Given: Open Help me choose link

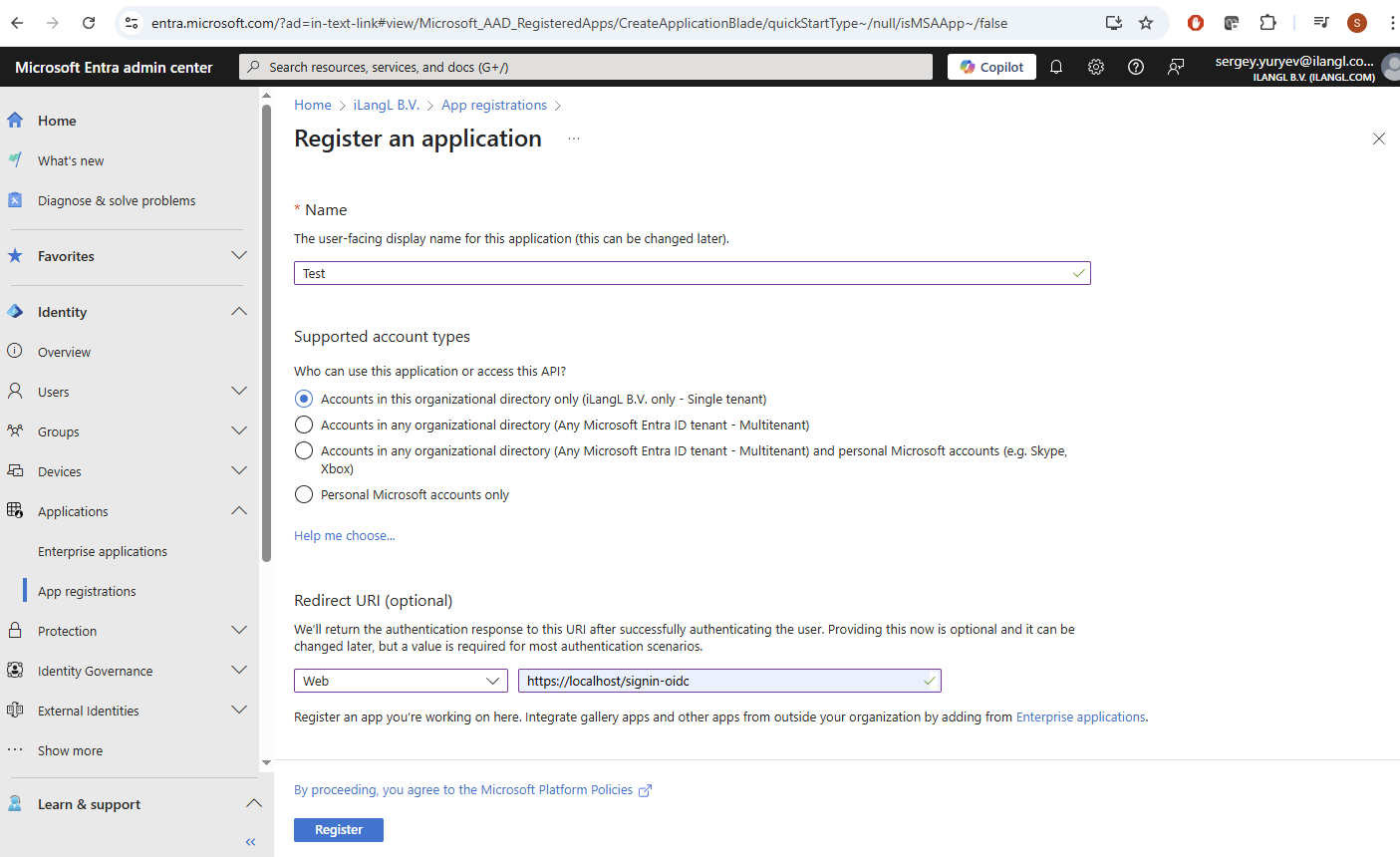Looking at the screenshot, I should pyautogui.click(x=345, y=535).
